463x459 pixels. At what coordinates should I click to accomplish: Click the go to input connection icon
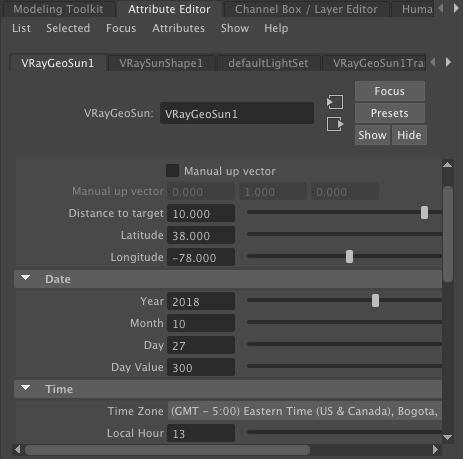point(335,102)
